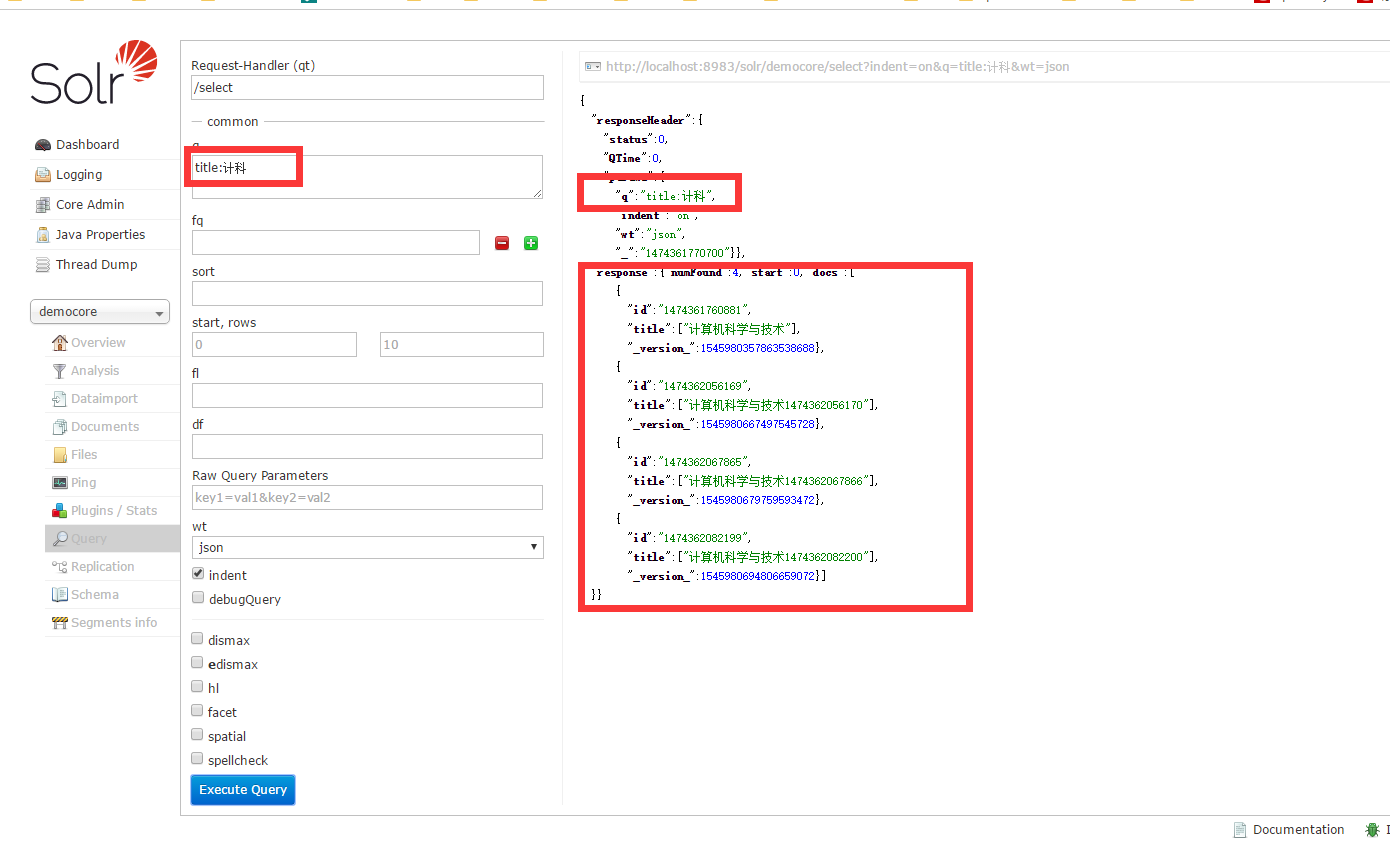Screen dimensions: 1390x868
Task: Add fq row with green plus
Action: (x=531, y=243)
